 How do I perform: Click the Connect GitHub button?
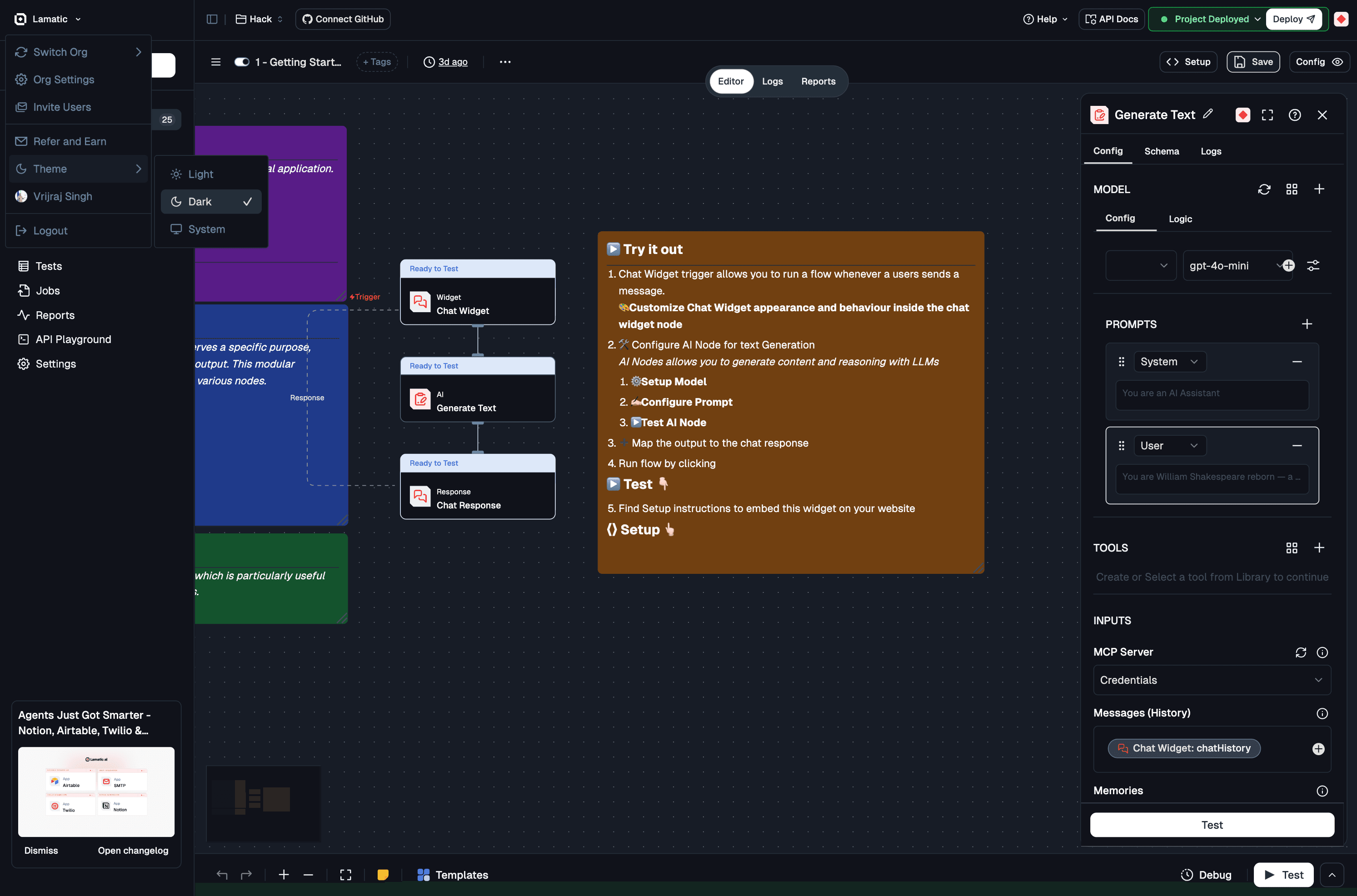pos(343,19)
